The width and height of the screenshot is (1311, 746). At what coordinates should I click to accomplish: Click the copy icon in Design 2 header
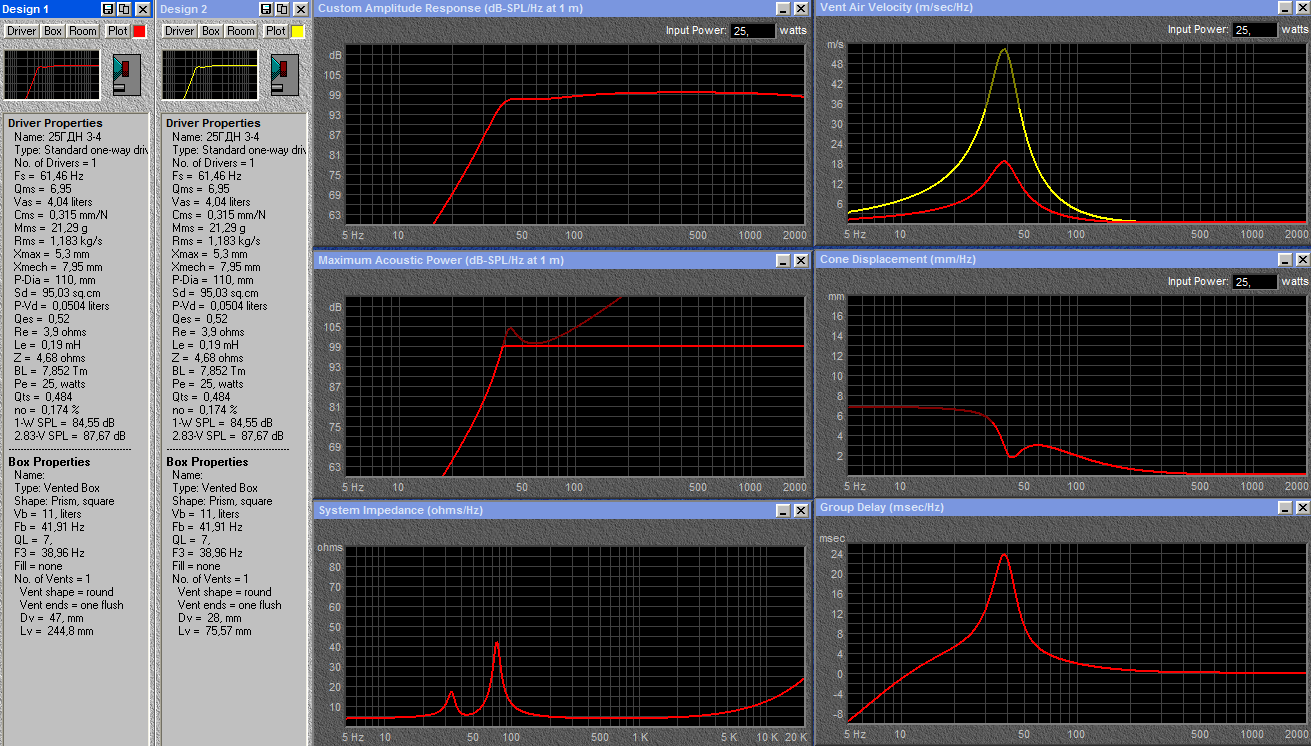(x=282, y=9)
